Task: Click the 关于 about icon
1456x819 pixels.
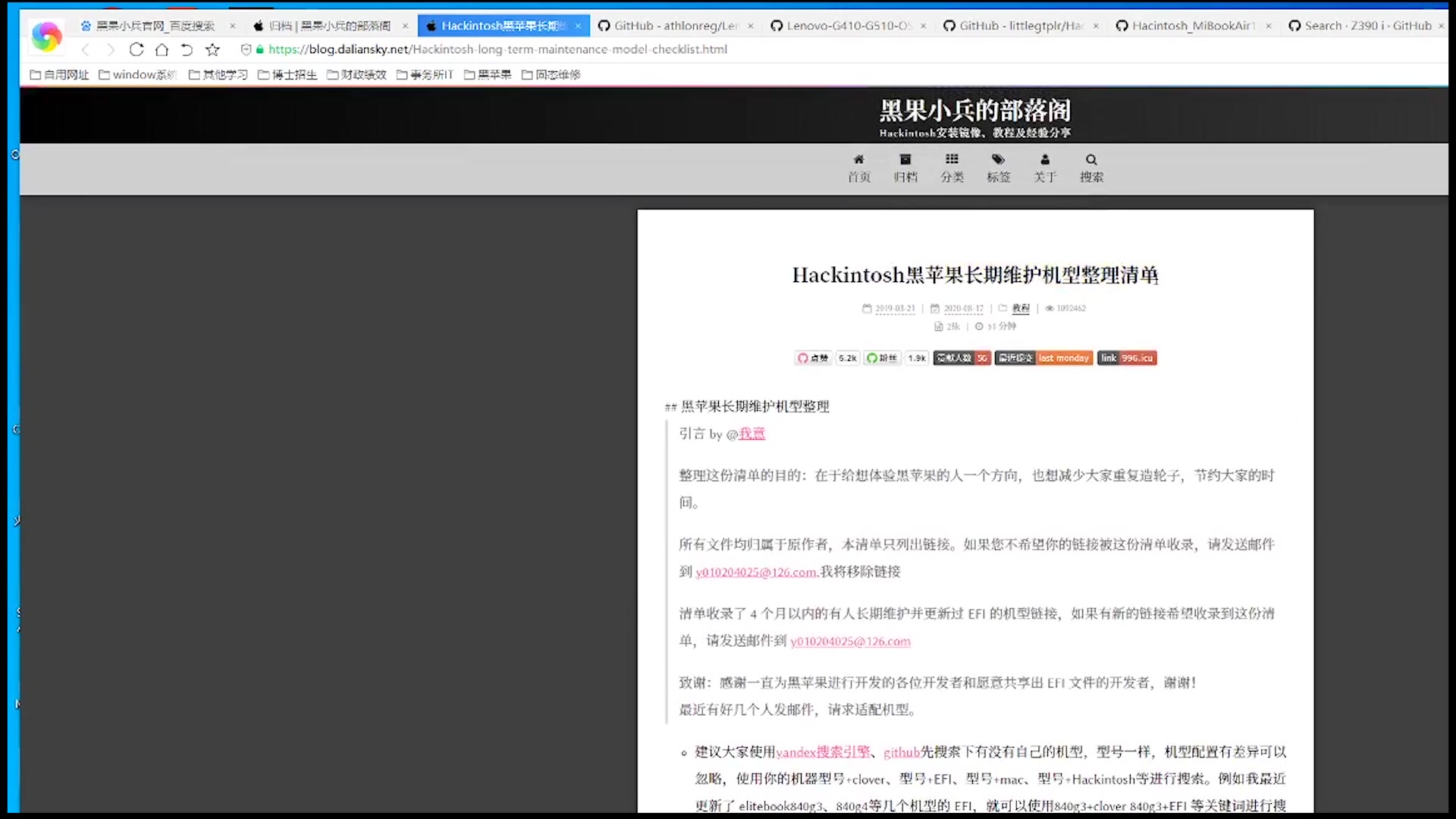Action: (x=1045, y=168)
